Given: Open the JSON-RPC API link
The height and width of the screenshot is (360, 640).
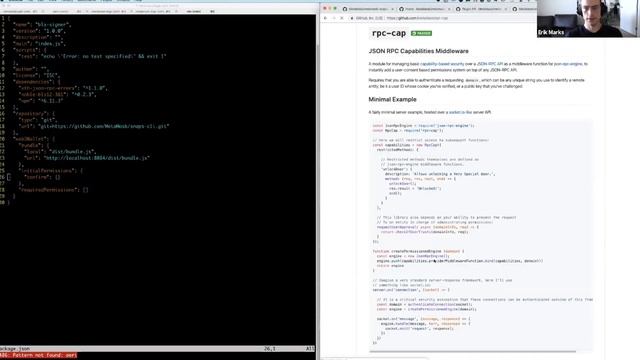Looking at the screenshot, I should click(490, 64).
